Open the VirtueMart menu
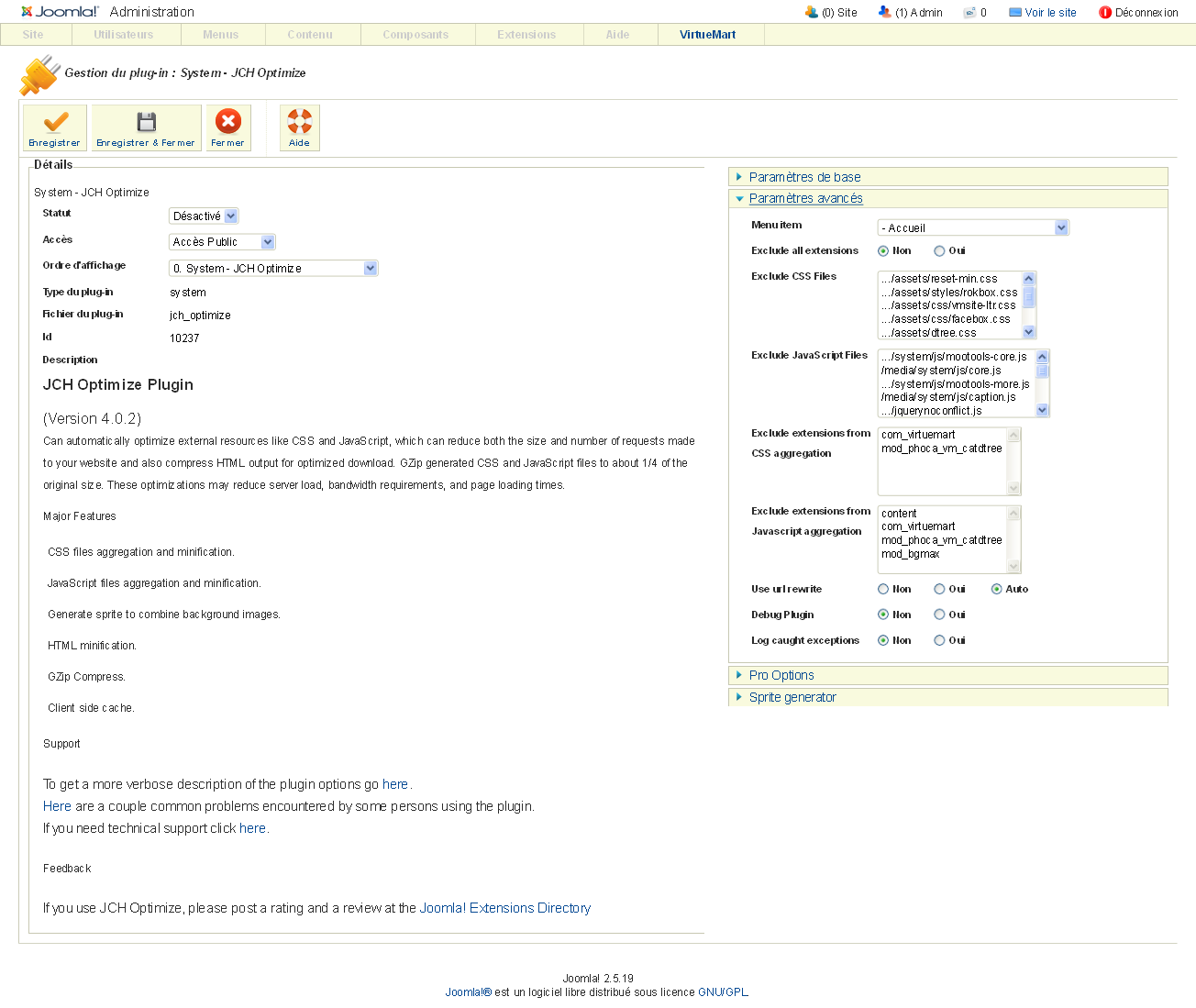Screen dimensions: 1196x1008 [x=707, y=35]
